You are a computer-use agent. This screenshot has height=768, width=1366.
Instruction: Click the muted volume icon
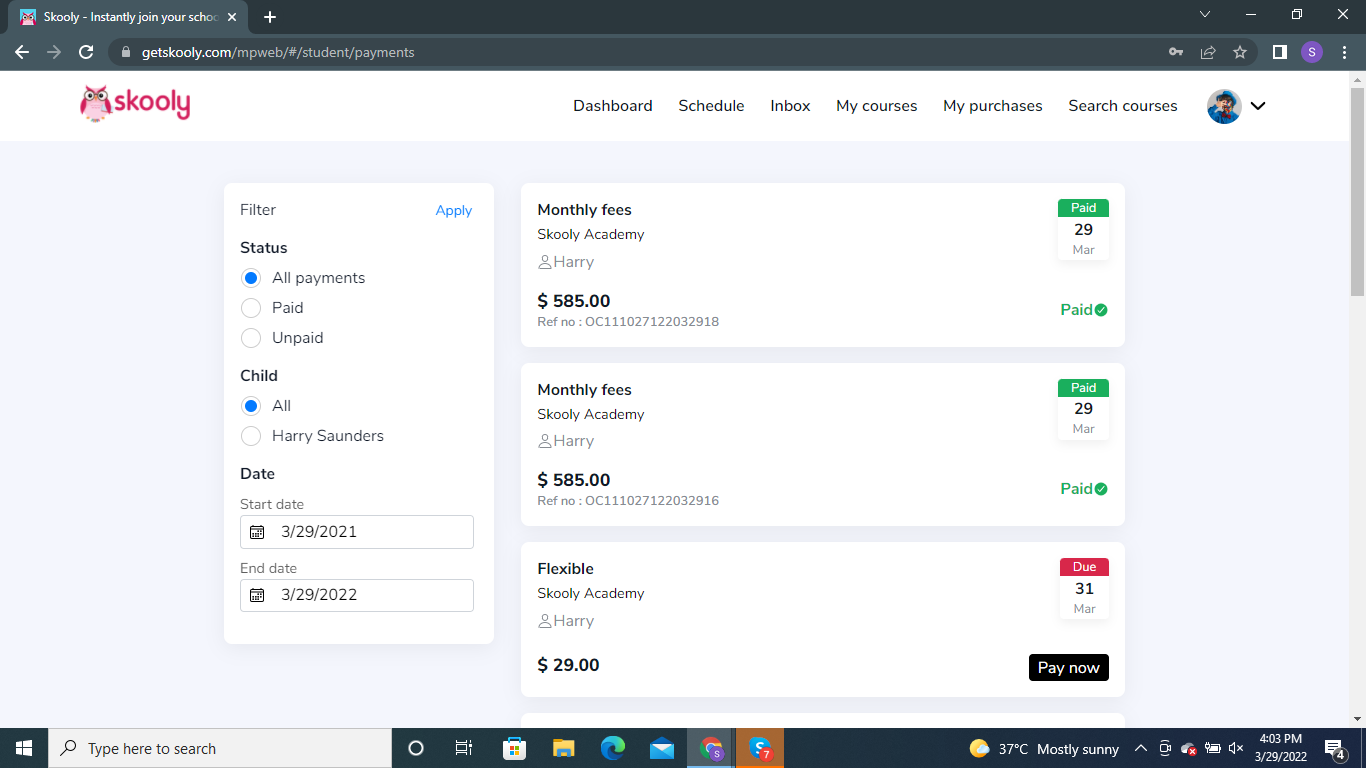click(x=1236, y=749)
